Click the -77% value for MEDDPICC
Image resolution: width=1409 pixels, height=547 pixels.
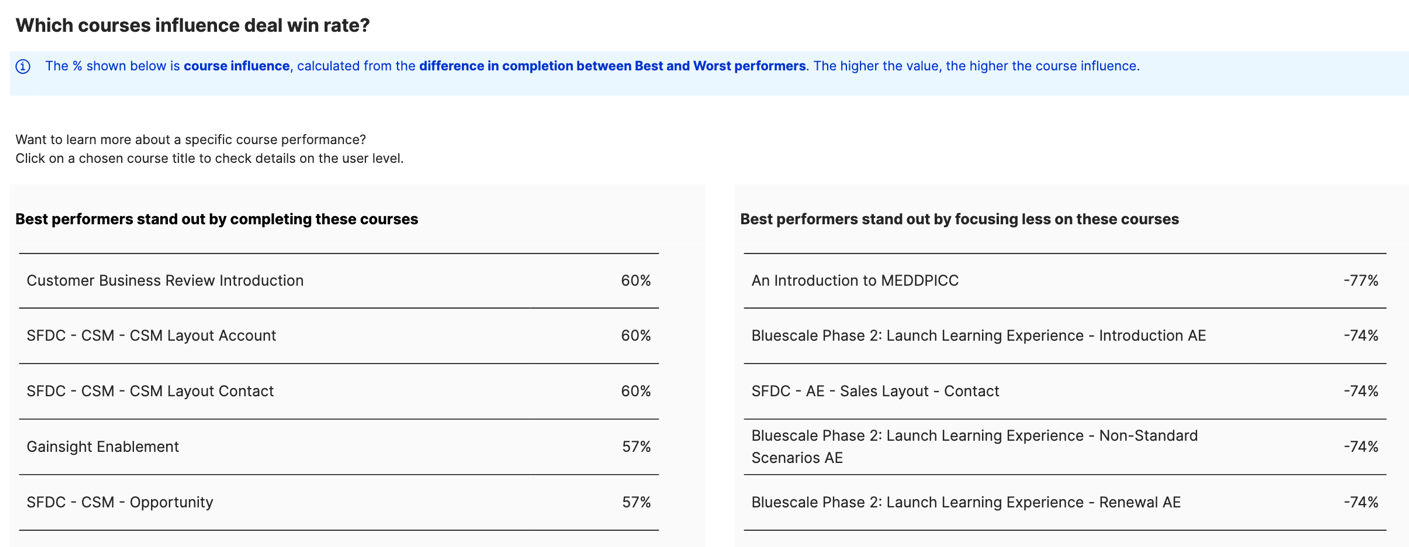click(1361, 281)
